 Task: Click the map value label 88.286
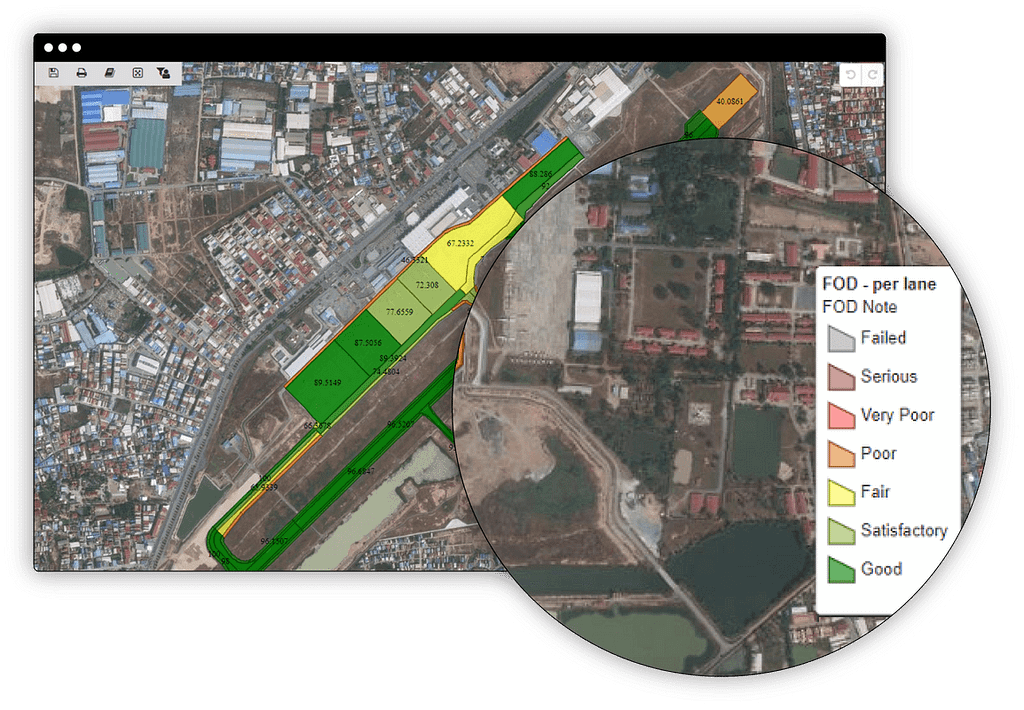541,174
